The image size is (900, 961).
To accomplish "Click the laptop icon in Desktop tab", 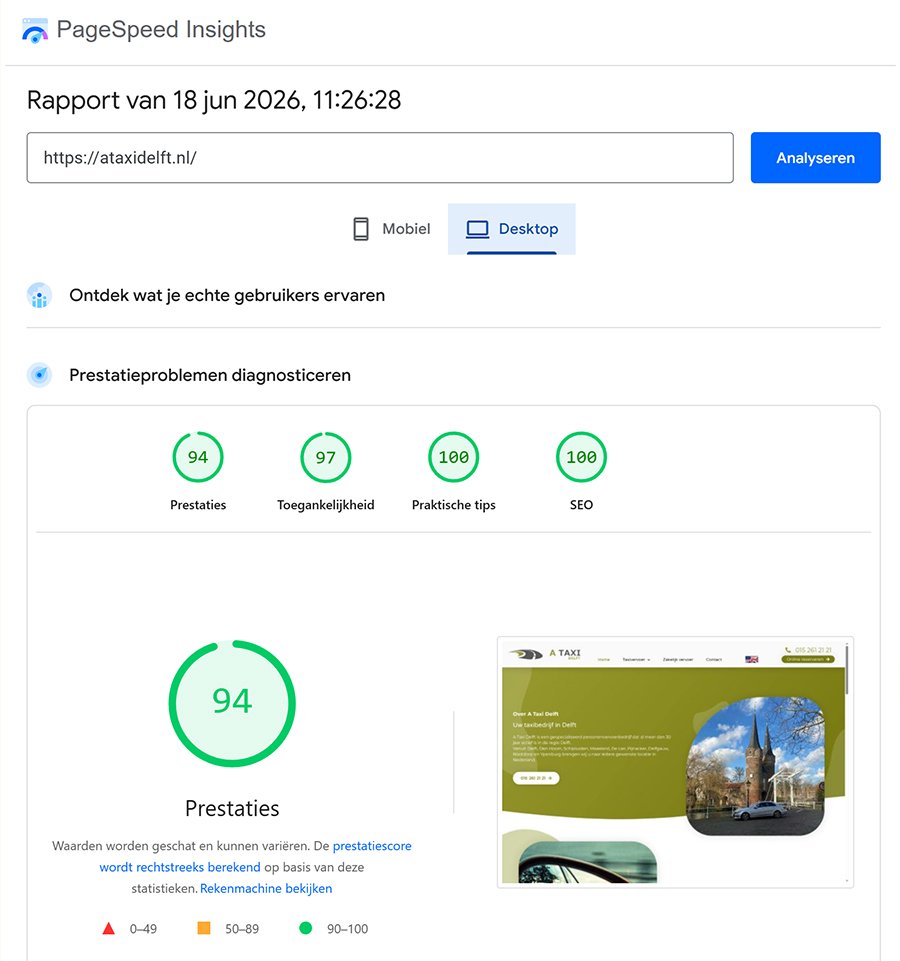I will tap(478, 229).
